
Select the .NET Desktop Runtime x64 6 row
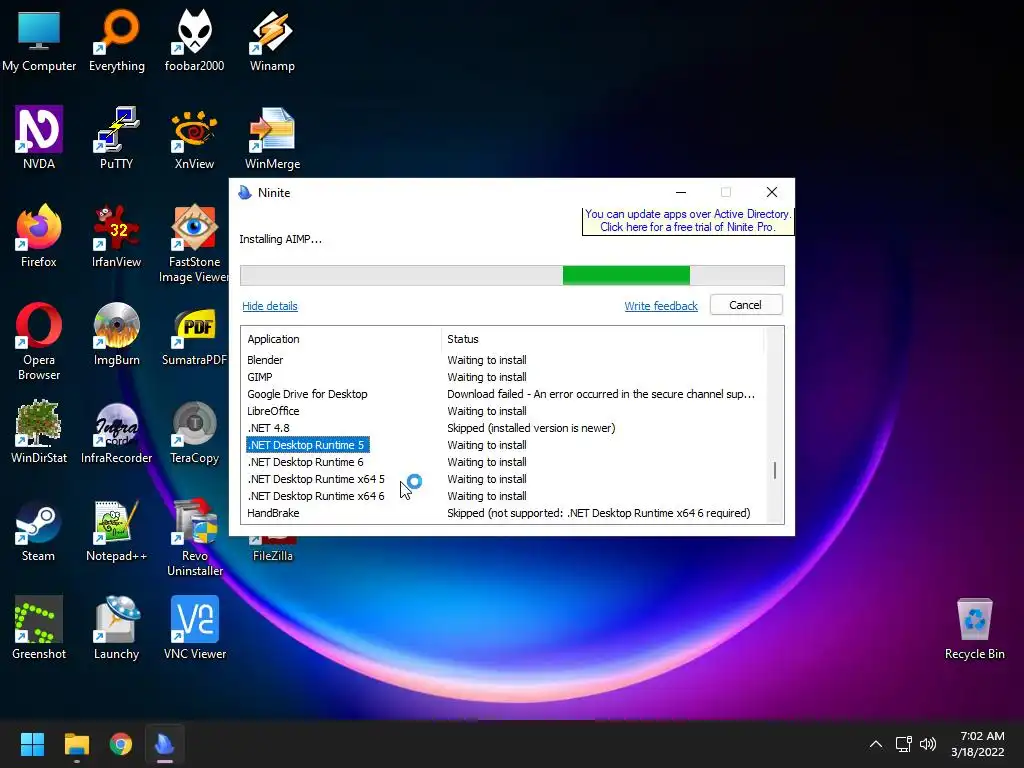click(503, 496)
